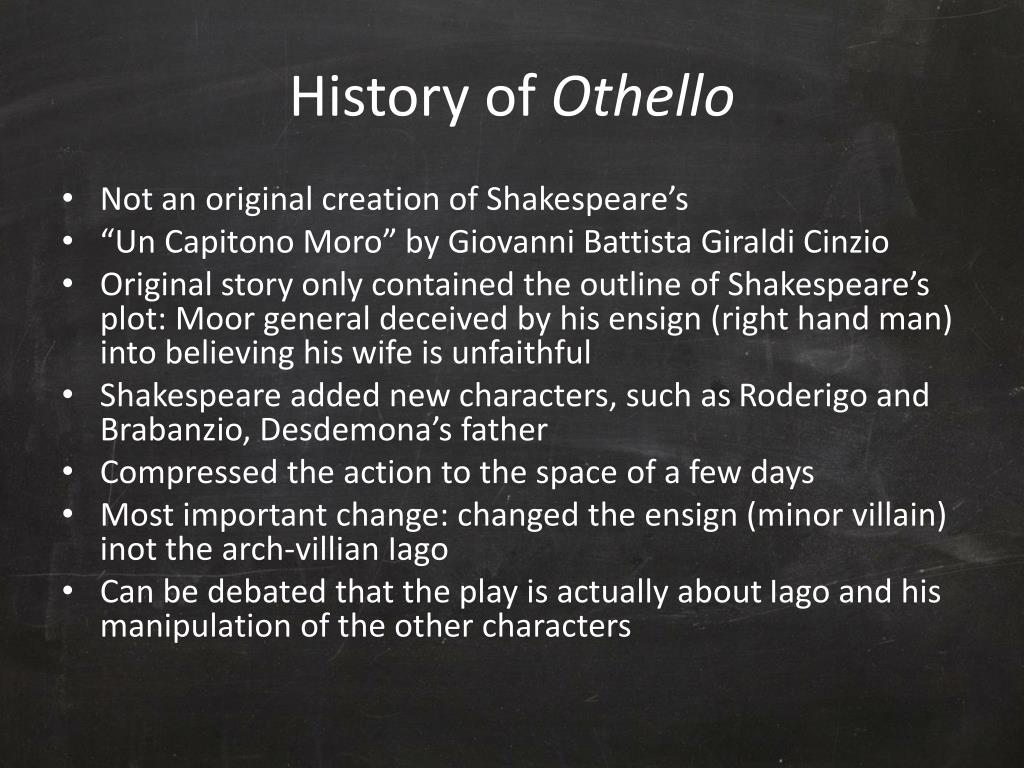The width and height of the screenshot is (1024, 768).
Task: Click the line "into believing his wife is unfaithful"
Action: click(345, 353)
